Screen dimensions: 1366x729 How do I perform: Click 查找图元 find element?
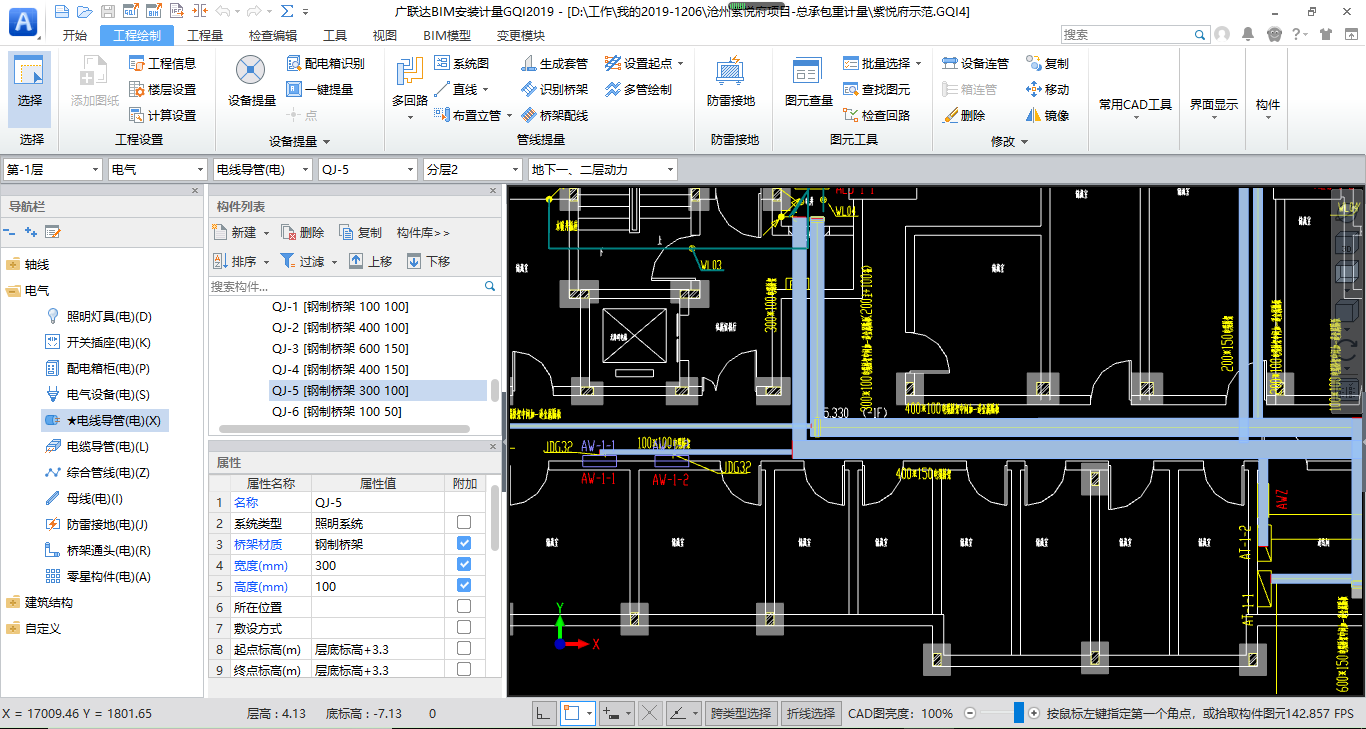[x=877, y=89]
